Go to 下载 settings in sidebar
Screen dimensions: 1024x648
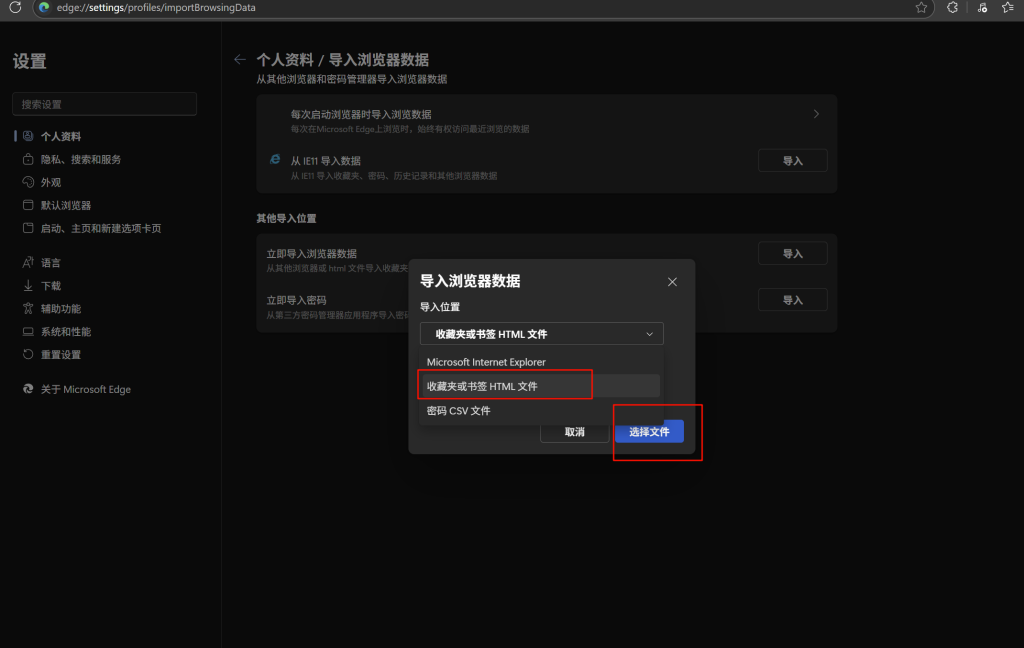click(x=51, y=286)
